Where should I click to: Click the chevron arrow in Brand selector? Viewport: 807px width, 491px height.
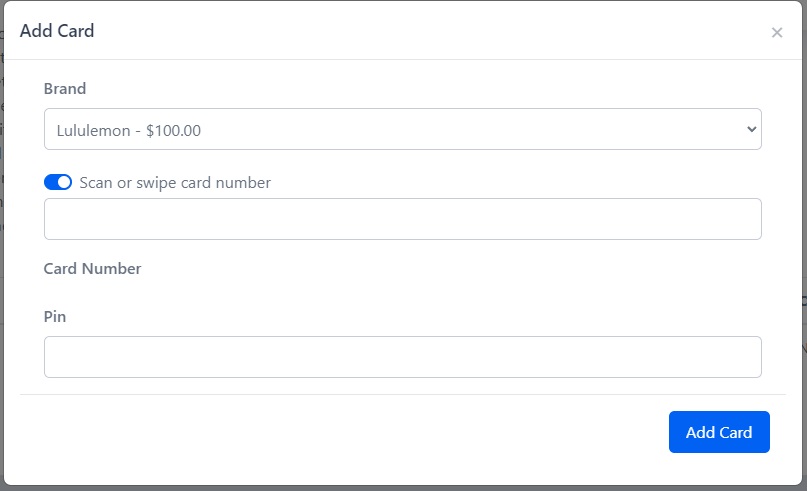coord(751,129)
